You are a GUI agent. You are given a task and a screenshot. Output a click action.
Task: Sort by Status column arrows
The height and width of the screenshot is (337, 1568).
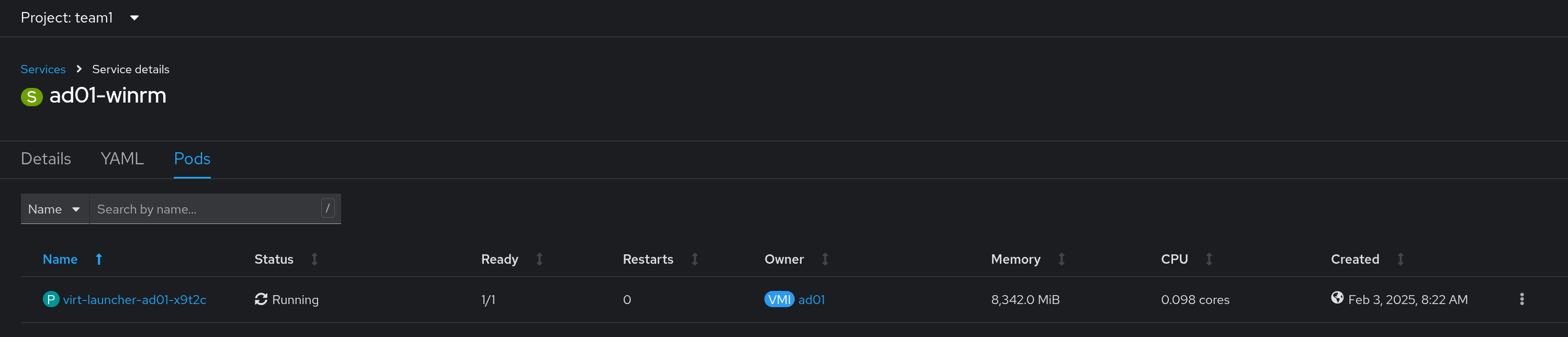314,259
